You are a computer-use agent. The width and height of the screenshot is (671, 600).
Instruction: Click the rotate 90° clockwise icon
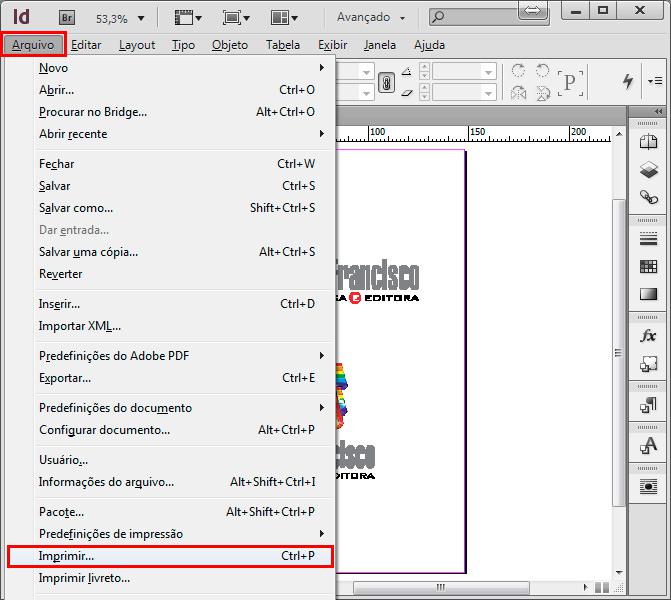[x=518, y=70]
